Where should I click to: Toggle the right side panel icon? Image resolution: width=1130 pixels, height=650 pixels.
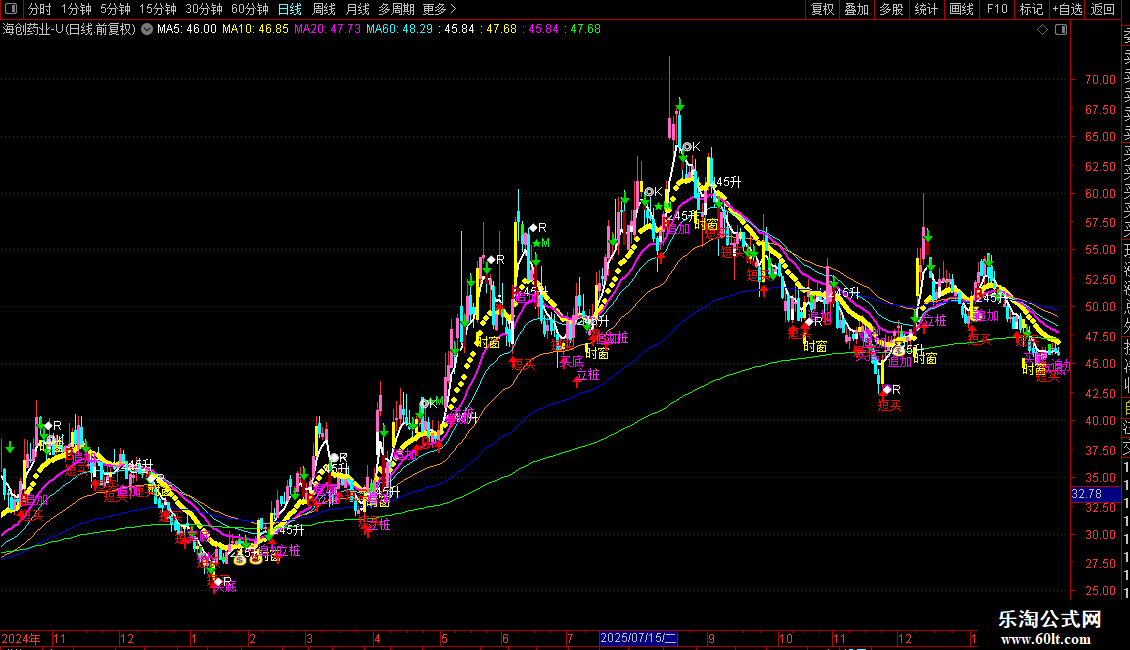tap(1061, 30)
